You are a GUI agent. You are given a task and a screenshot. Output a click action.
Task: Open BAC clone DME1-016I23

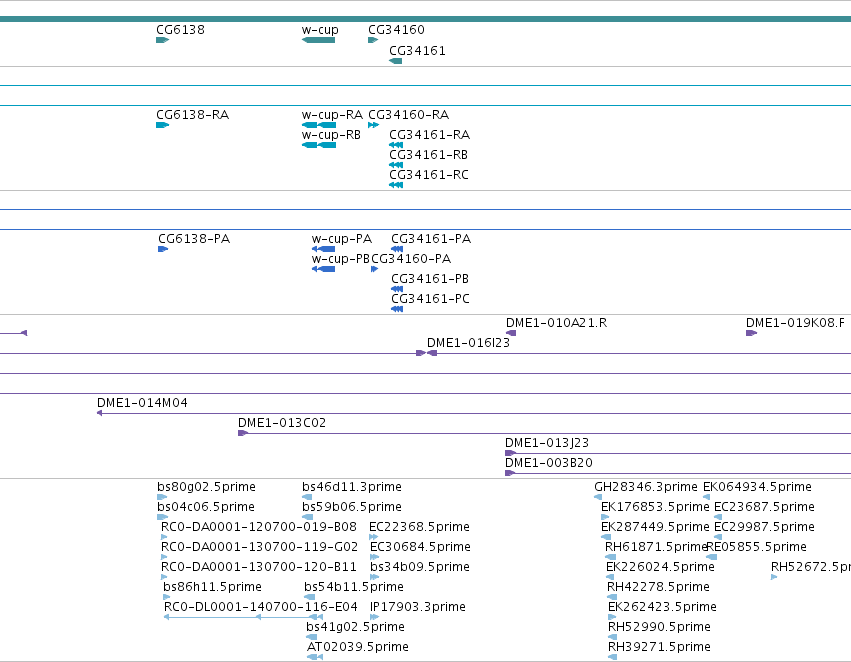point(468,343)
